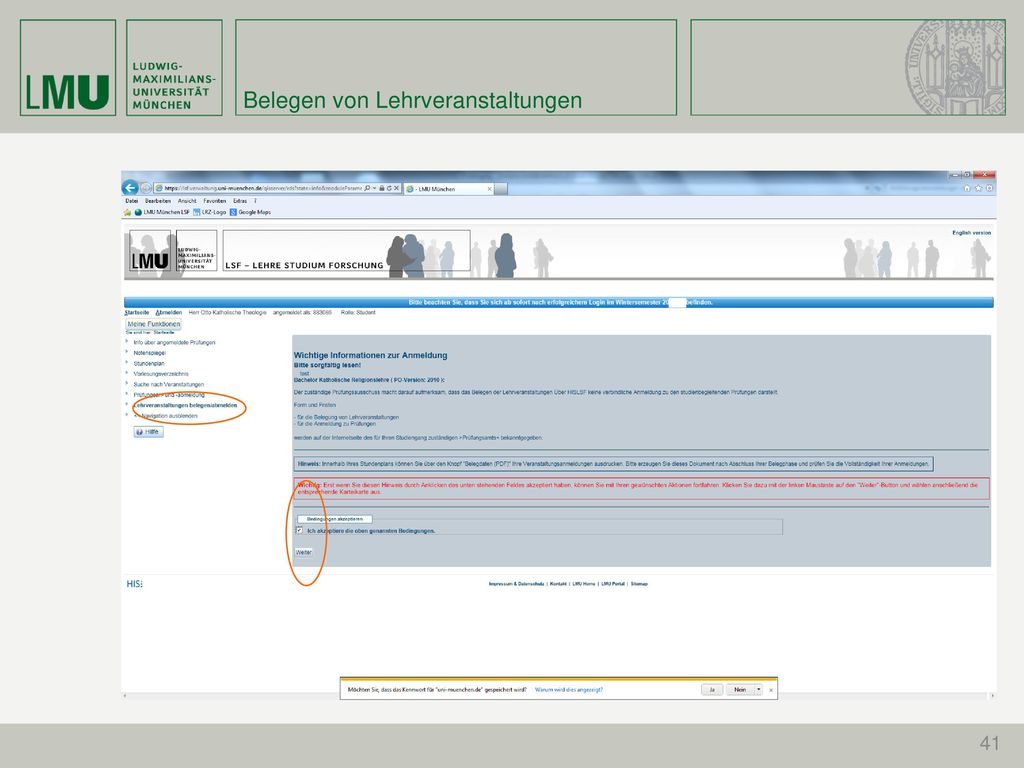The image size is (1024, 768).
Task: Click the Abmelden logout link
Action: tap(168, 313)
